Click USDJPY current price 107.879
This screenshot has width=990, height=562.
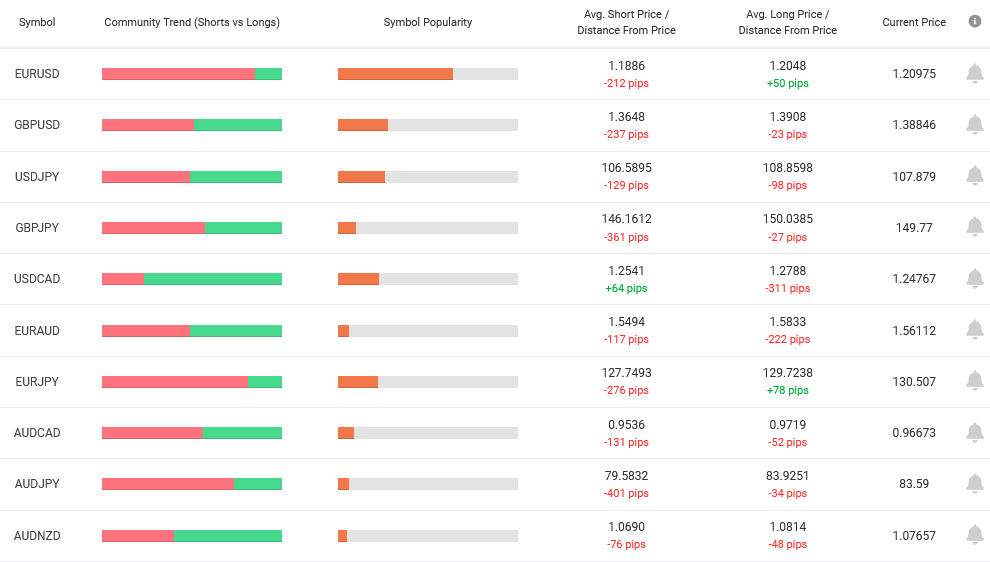click(914, 177)
